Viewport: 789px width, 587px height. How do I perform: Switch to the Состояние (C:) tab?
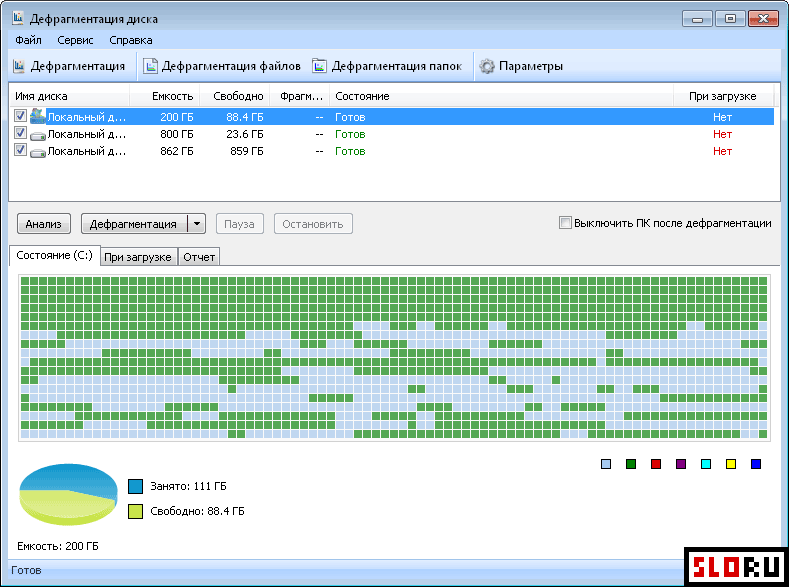(x=55, y=255)
